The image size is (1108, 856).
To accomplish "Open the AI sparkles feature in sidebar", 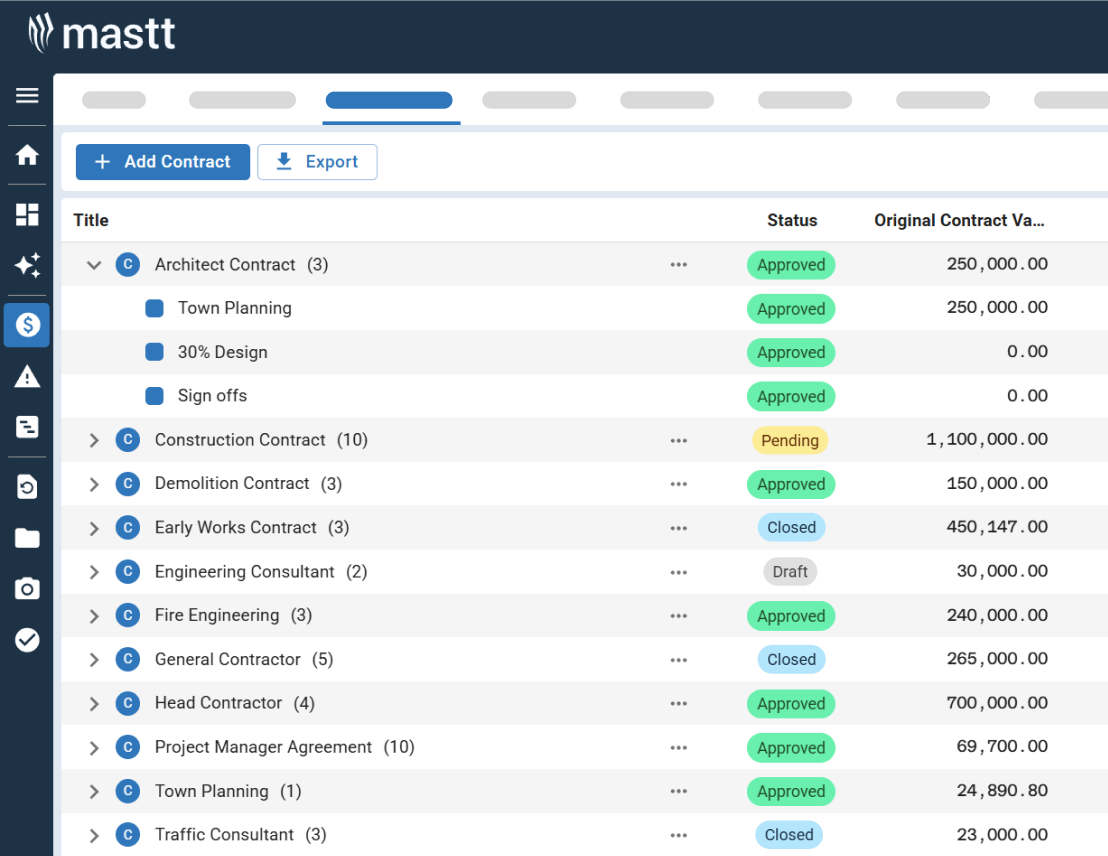I will tap(27, 266).
